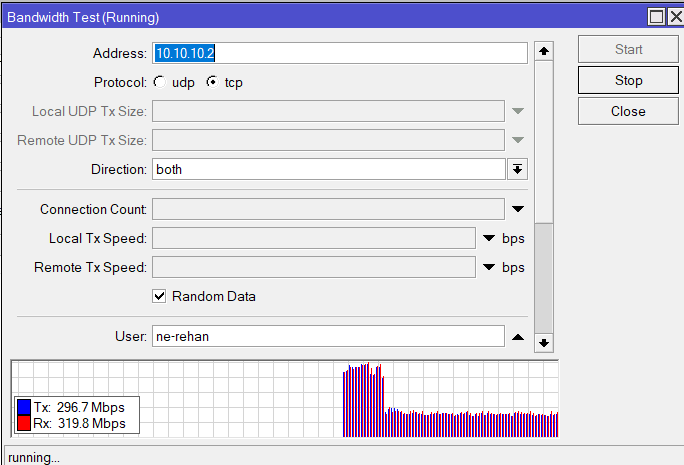Collapse the User field arrow
This screenshot has width=684, height=465.
[x=518, y=337]
